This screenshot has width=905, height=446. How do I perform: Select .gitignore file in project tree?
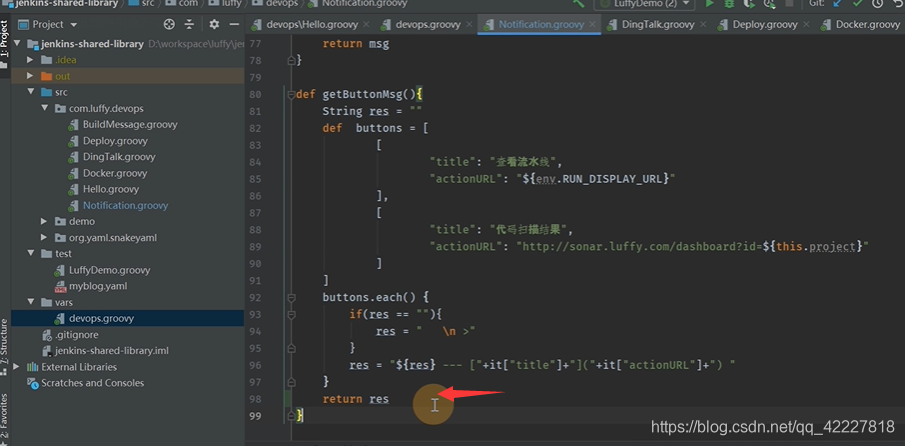[77, 335]
